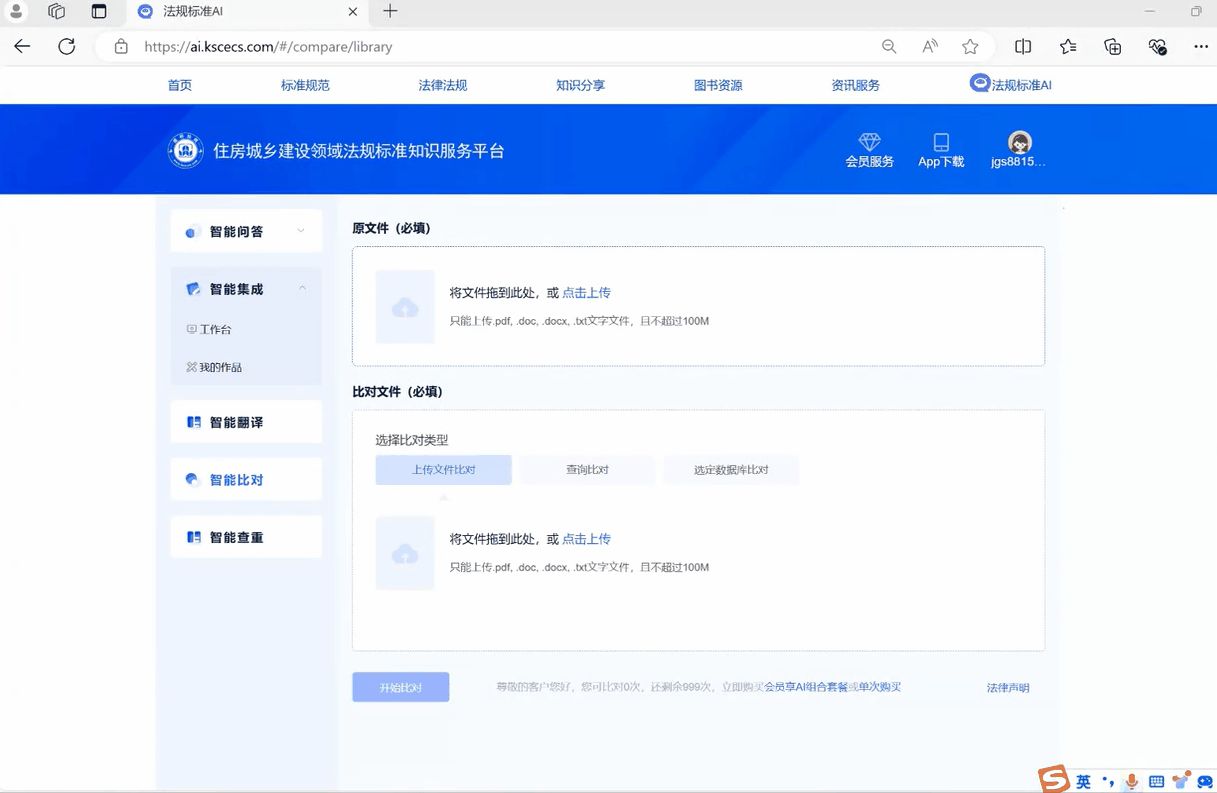Open the IME skin shirt icon
The width and height of the screenshot is (1217, 793).
pyautogui.click(x=1182, y=780)
